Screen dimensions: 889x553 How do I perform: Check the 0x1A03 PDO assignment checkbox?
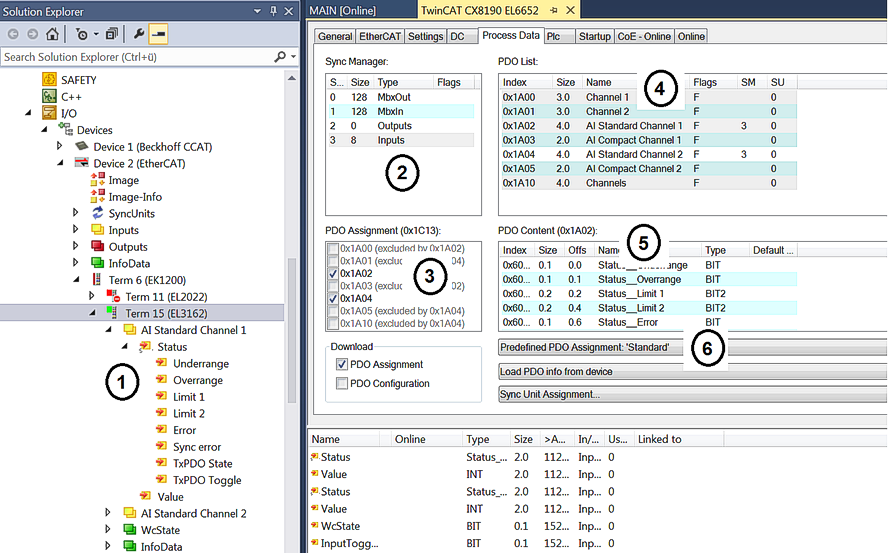(x=333, y=286)
